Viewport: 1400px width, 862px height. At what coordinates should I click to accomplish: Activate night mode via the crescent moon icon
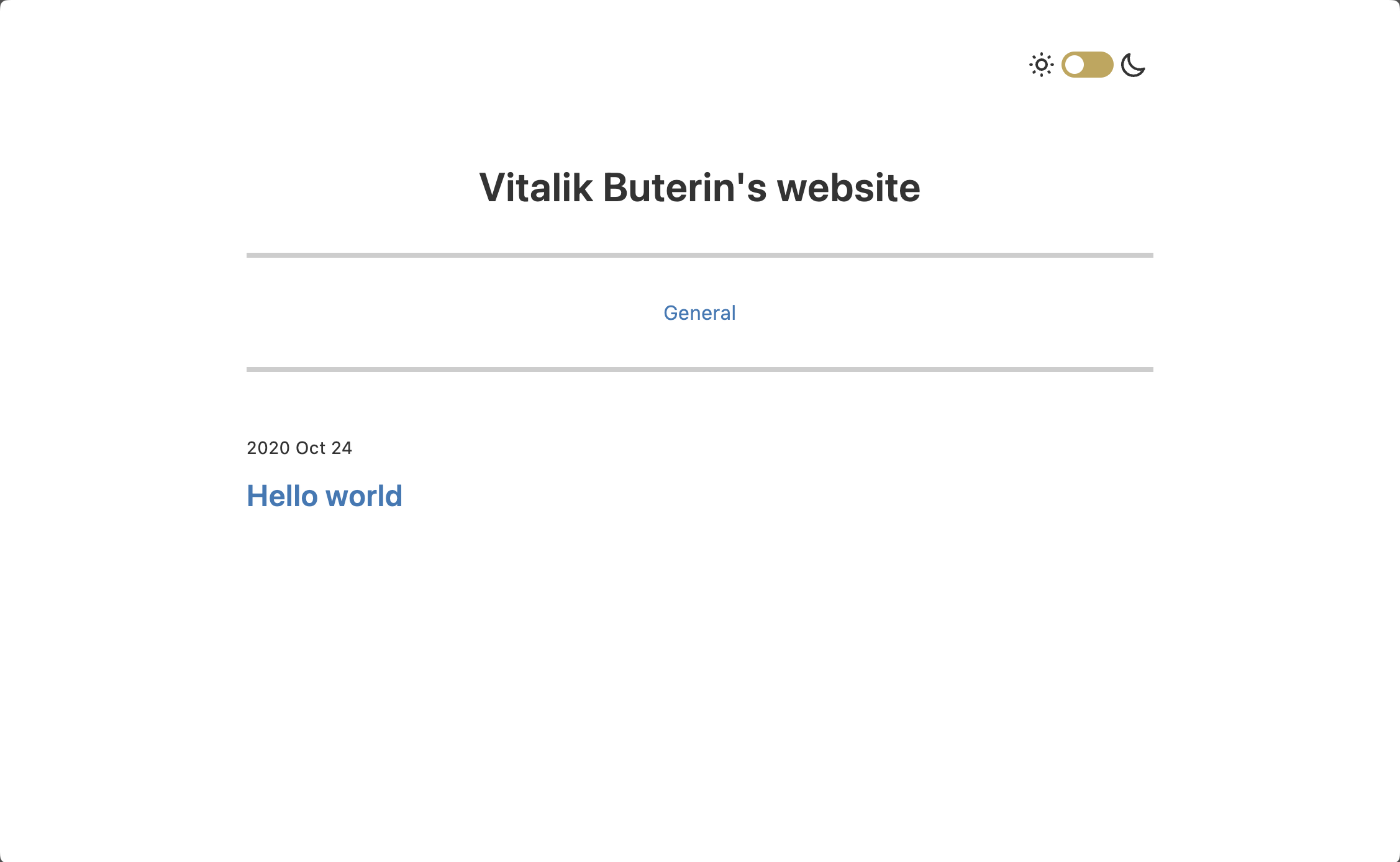(x=1133, y=65)
